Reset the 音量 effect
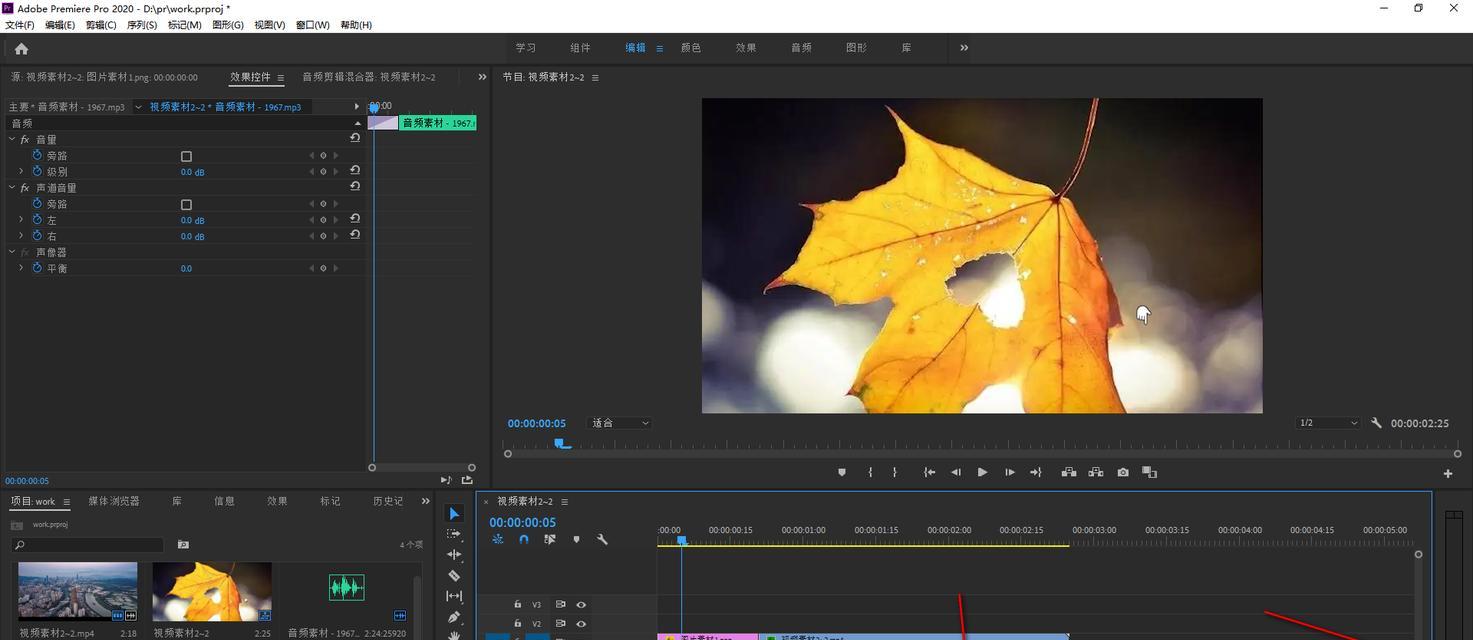Image resolution: width=1473 pixels, height=640 pixels. (x=355, y=138)
